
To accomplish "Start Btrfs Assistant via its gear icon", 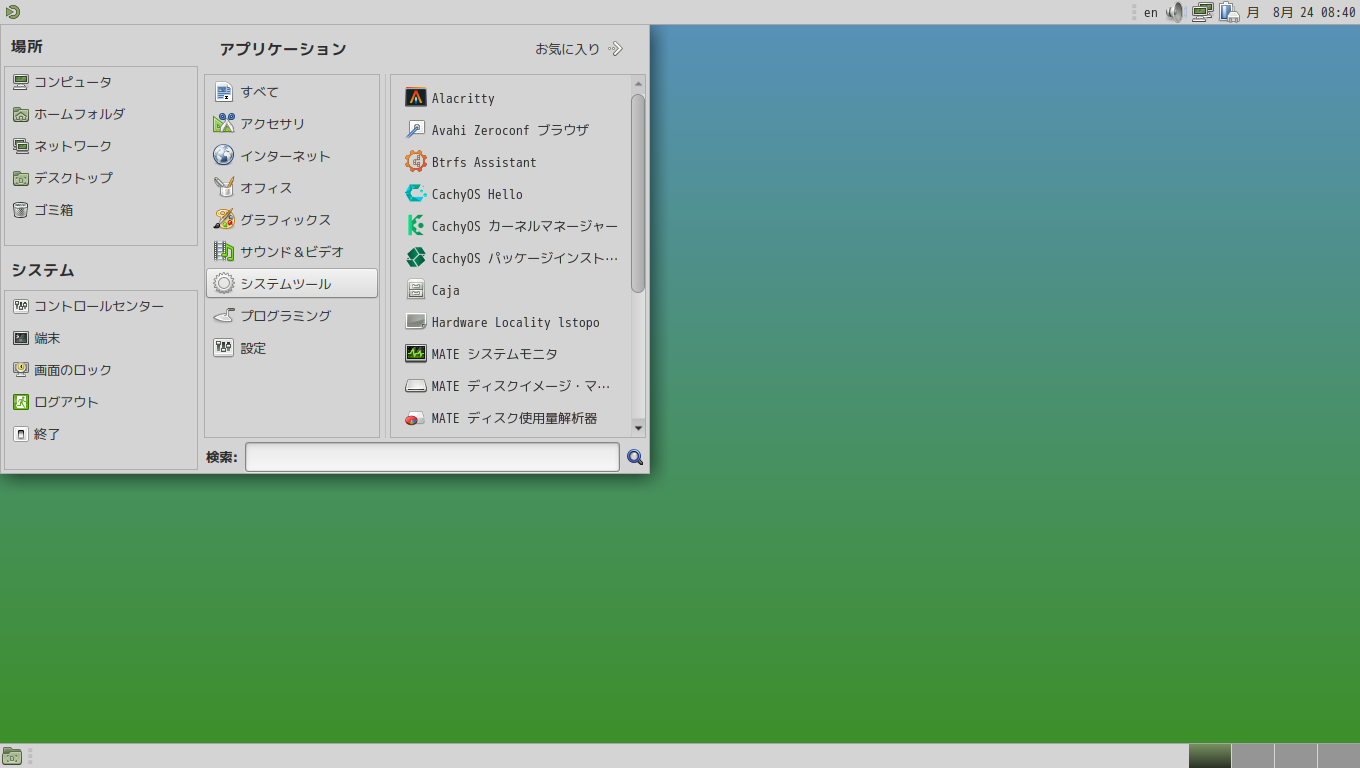I will click(416, 162).
